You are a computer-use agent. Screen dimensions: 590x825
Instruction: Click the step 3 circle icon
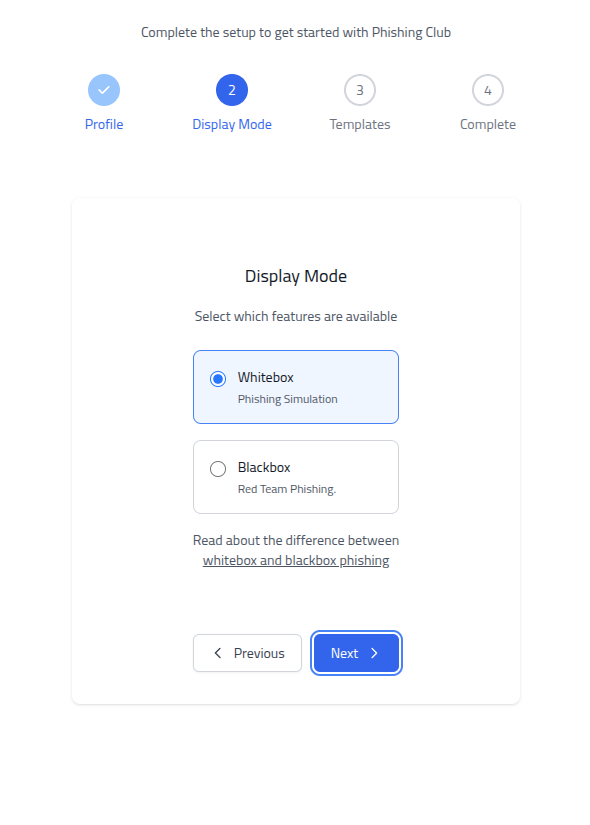[x=360, y=90]
